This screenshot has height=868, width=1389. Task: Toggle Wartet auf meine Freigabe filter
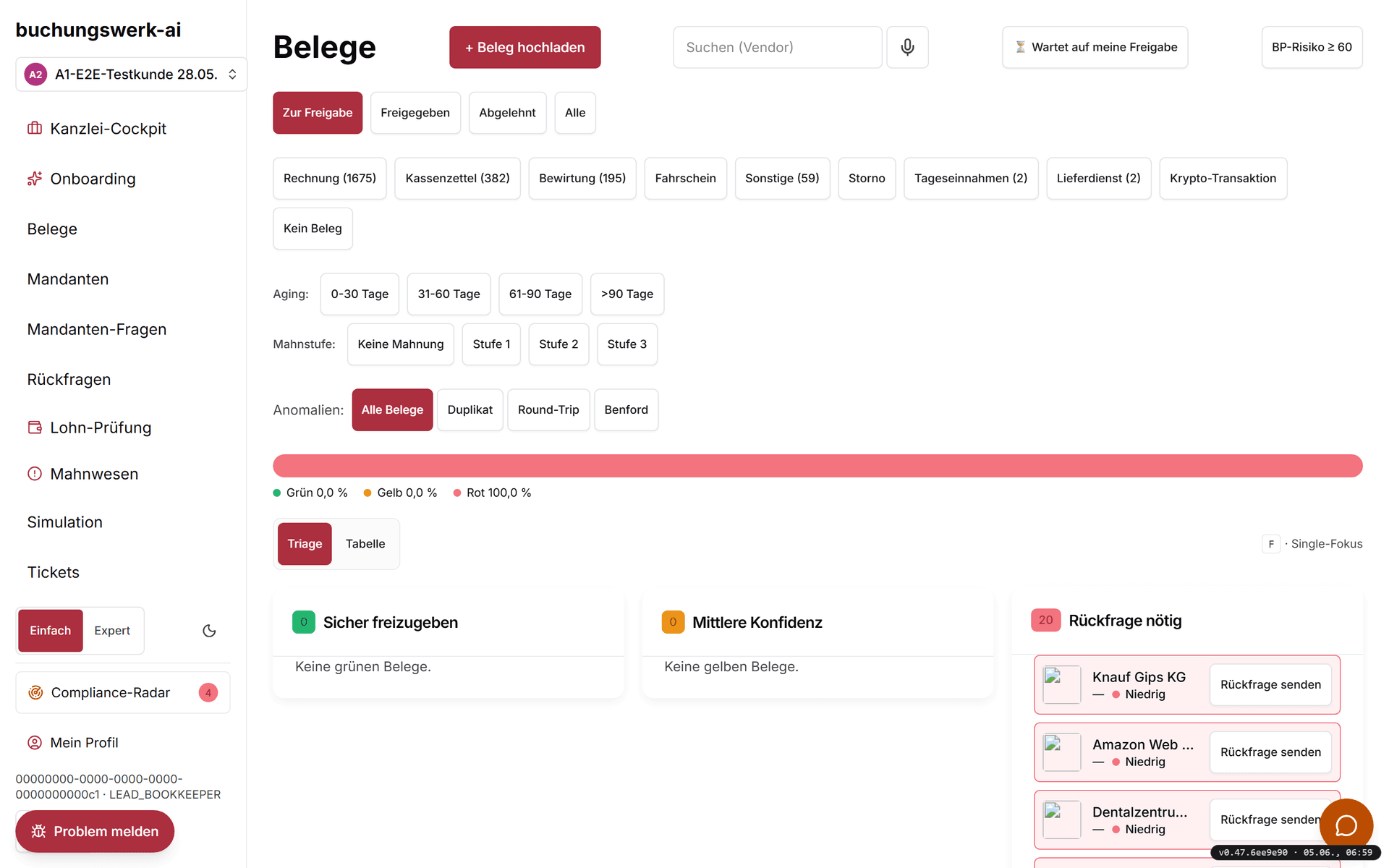(x=1095, y=47)
